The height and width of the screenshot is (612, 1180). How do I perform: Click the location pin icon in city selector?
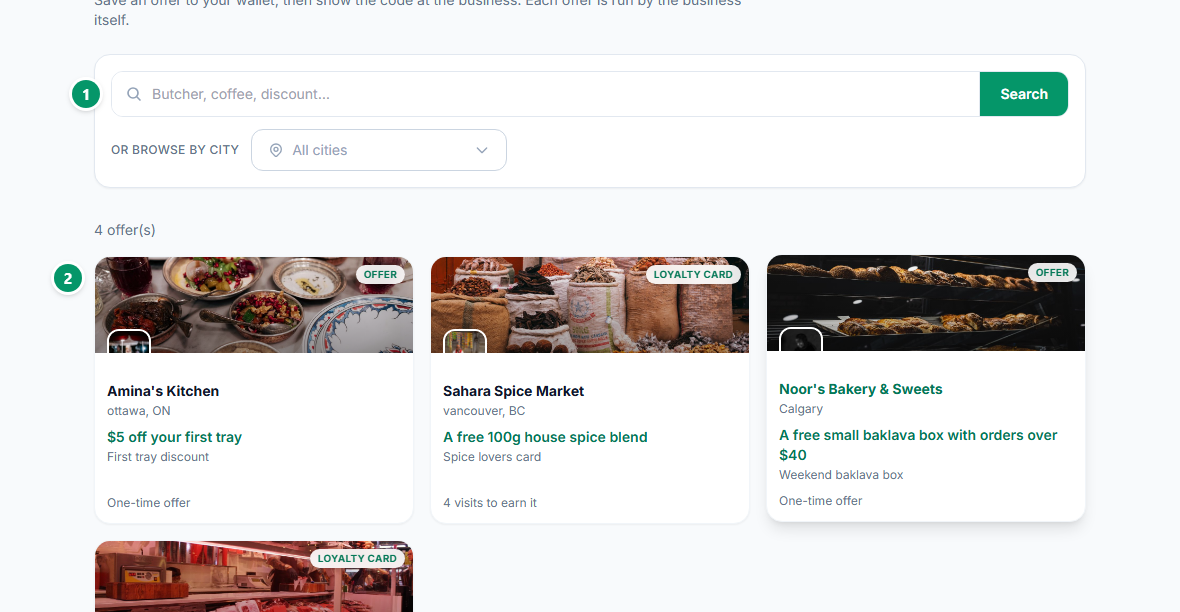[x=276, y=151]
